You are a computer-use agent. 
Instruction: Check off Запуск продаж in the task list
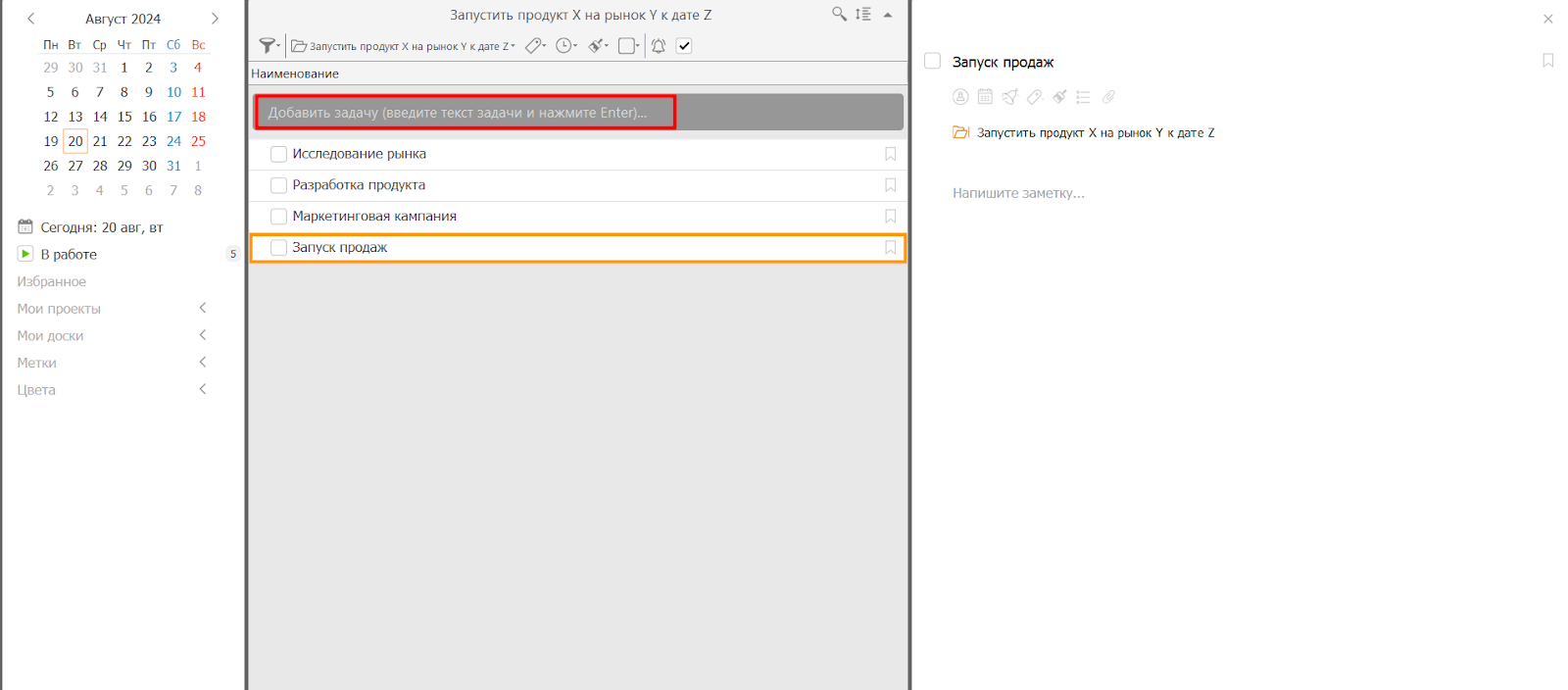278,248
